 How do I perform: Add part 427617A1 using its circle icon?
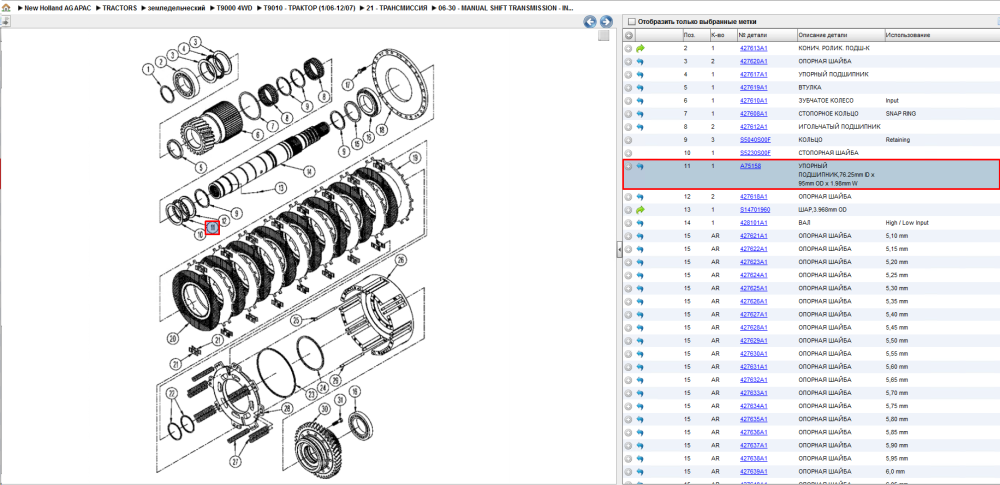click(629, 74)
